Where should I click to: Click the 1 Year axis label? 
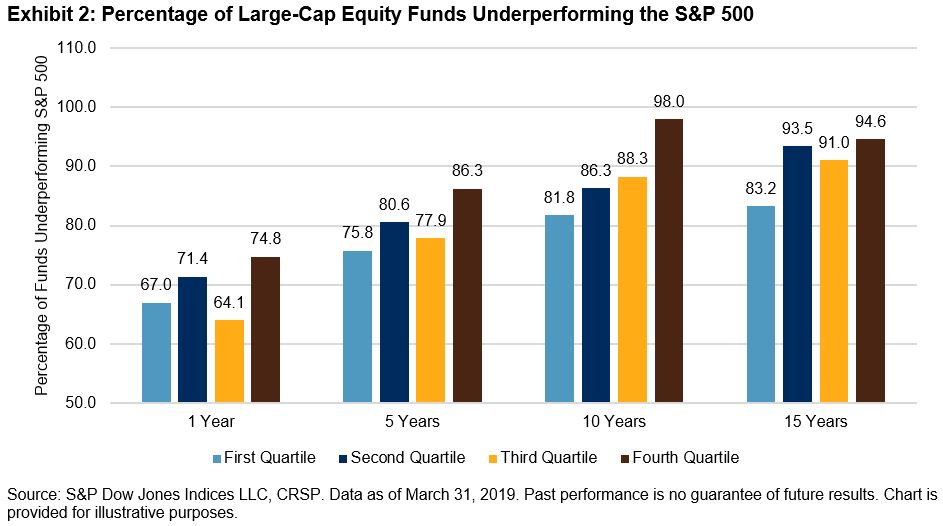tap(212, 421)
